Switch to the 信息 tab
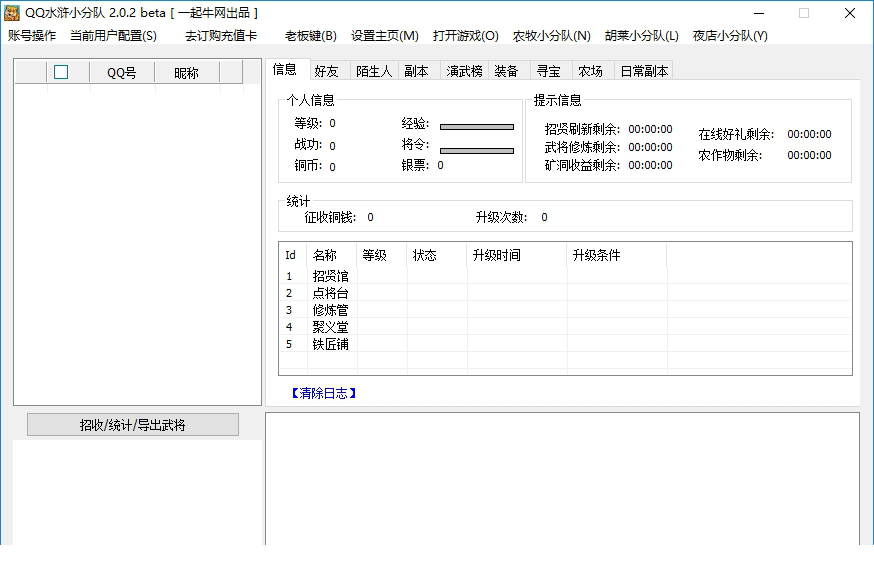874x566 pixels. coord(285,69)
